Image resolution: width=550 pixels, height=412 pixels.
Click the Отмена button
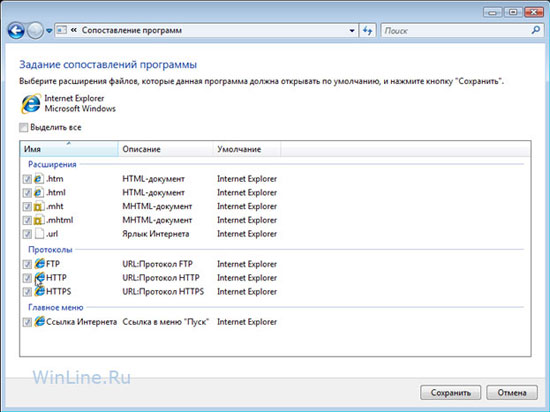(x=512, y=393)
